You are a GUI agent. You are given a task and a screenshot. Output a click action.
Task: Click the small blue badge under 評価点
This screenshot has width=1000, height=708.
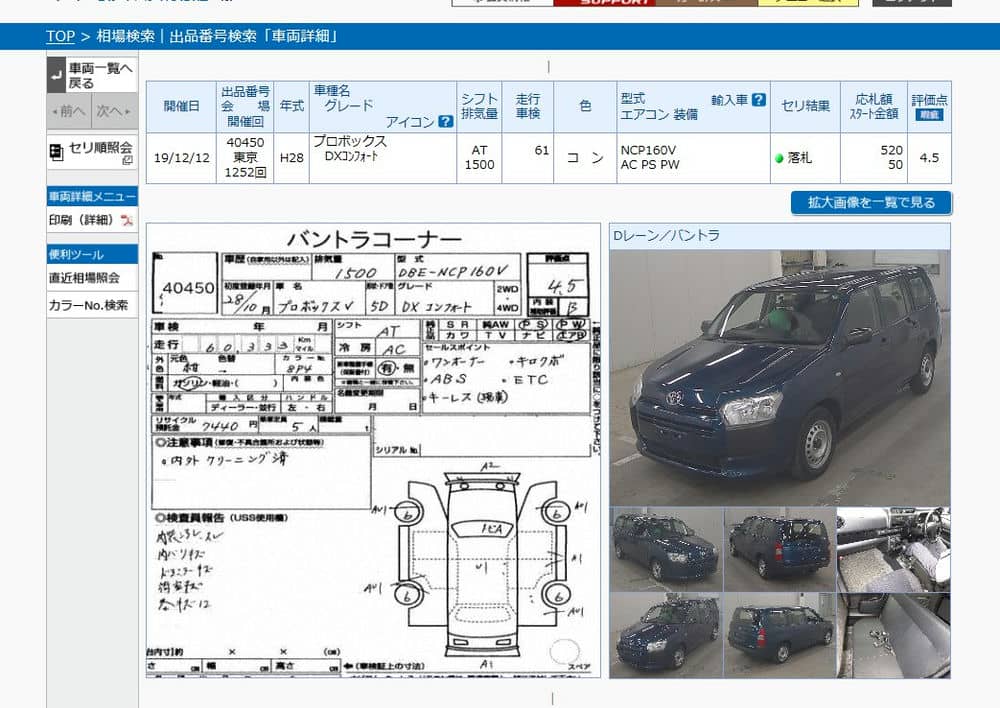(929, 115)
